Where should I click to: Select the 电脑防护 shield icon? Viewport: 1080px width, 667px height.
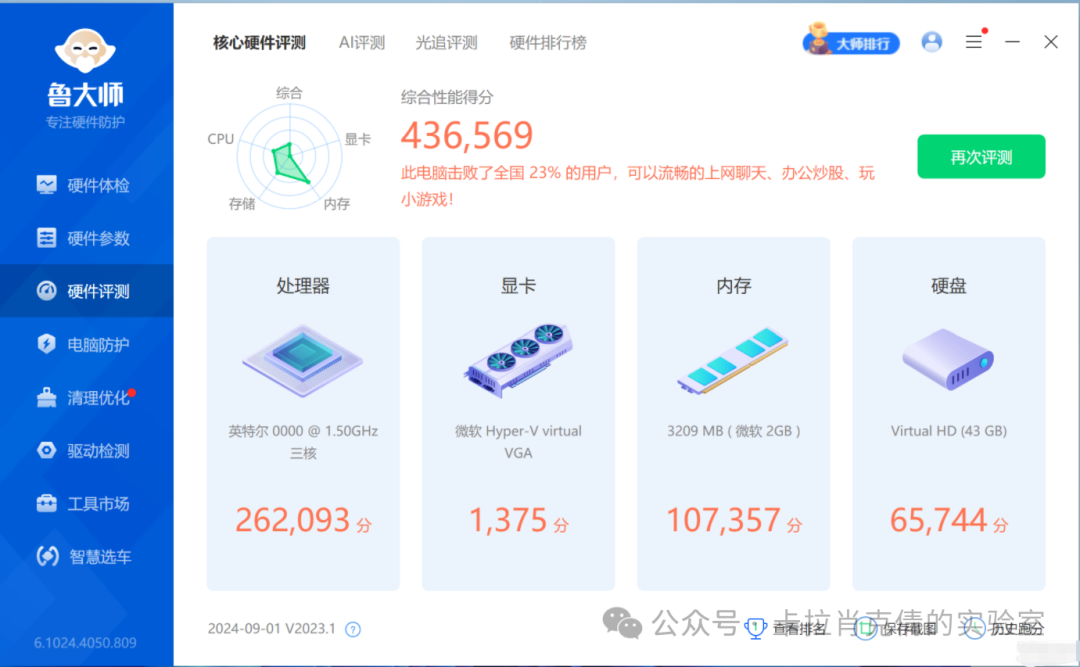[x=47, y=344]
